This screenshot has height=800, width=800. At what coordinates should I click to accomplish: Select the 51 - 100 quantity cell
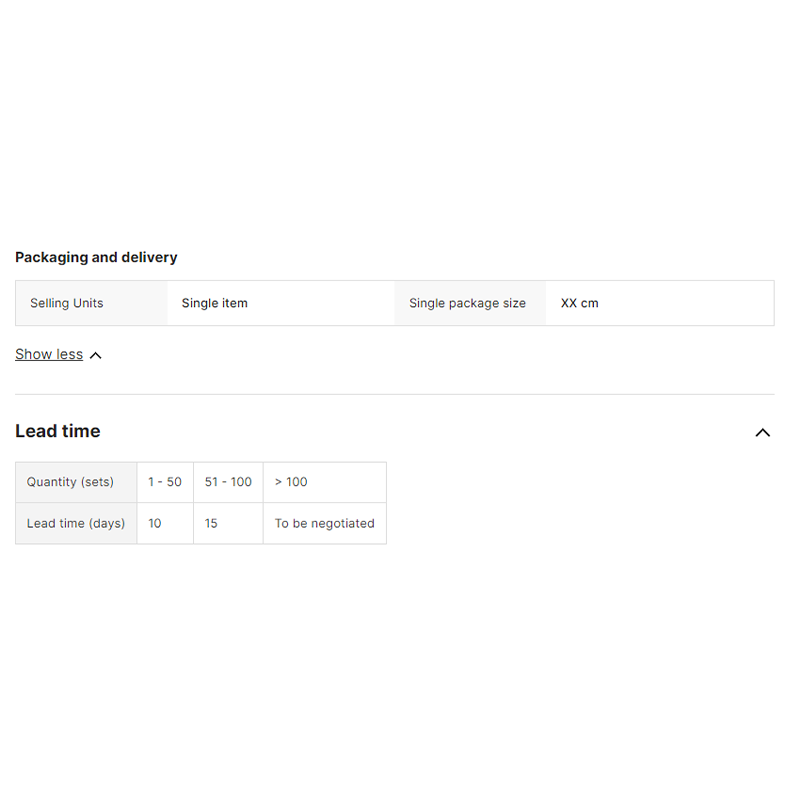coord(229,482)
